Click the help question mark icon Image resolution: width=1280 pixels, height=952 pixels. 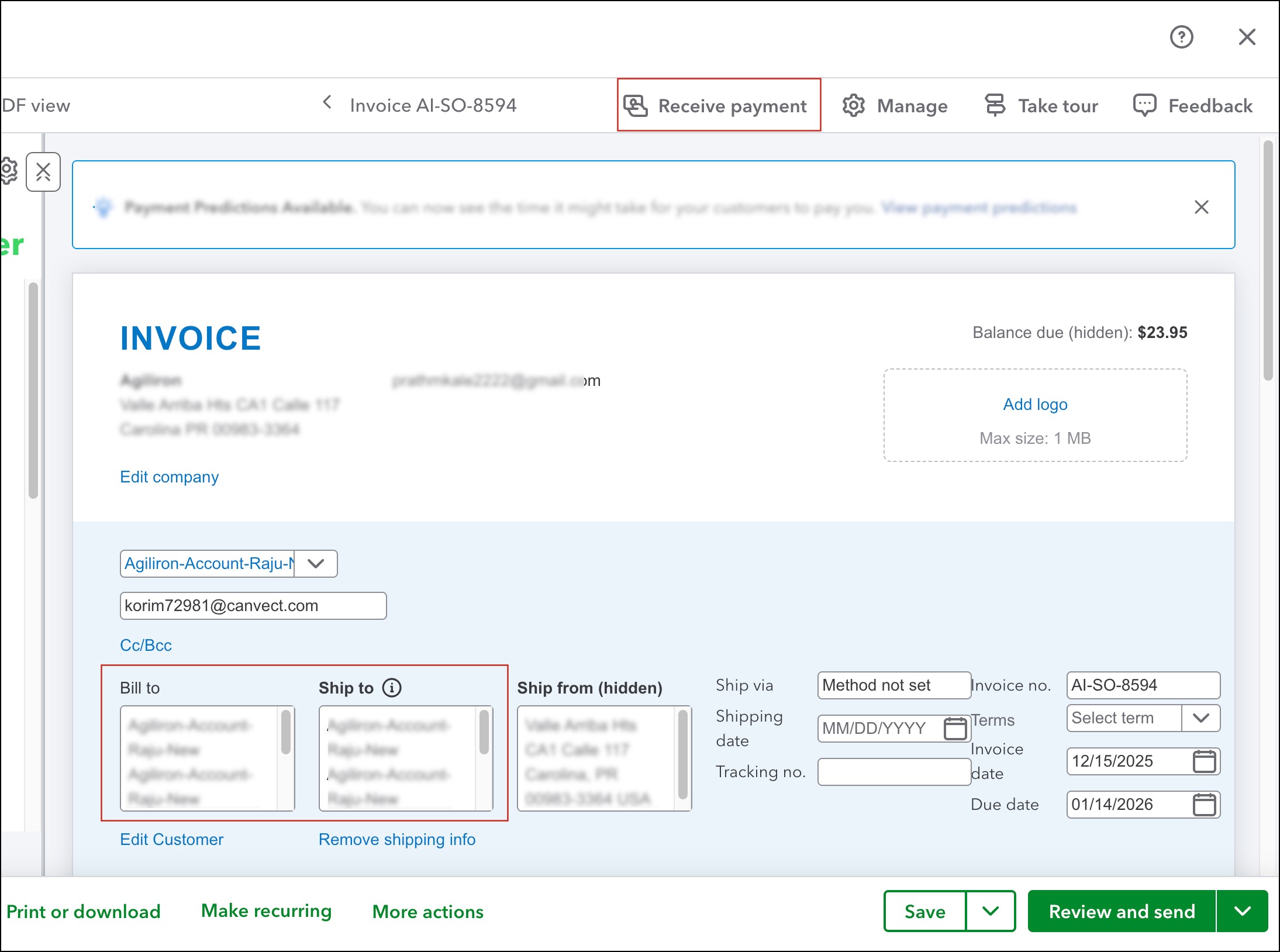coord(1181,37)
